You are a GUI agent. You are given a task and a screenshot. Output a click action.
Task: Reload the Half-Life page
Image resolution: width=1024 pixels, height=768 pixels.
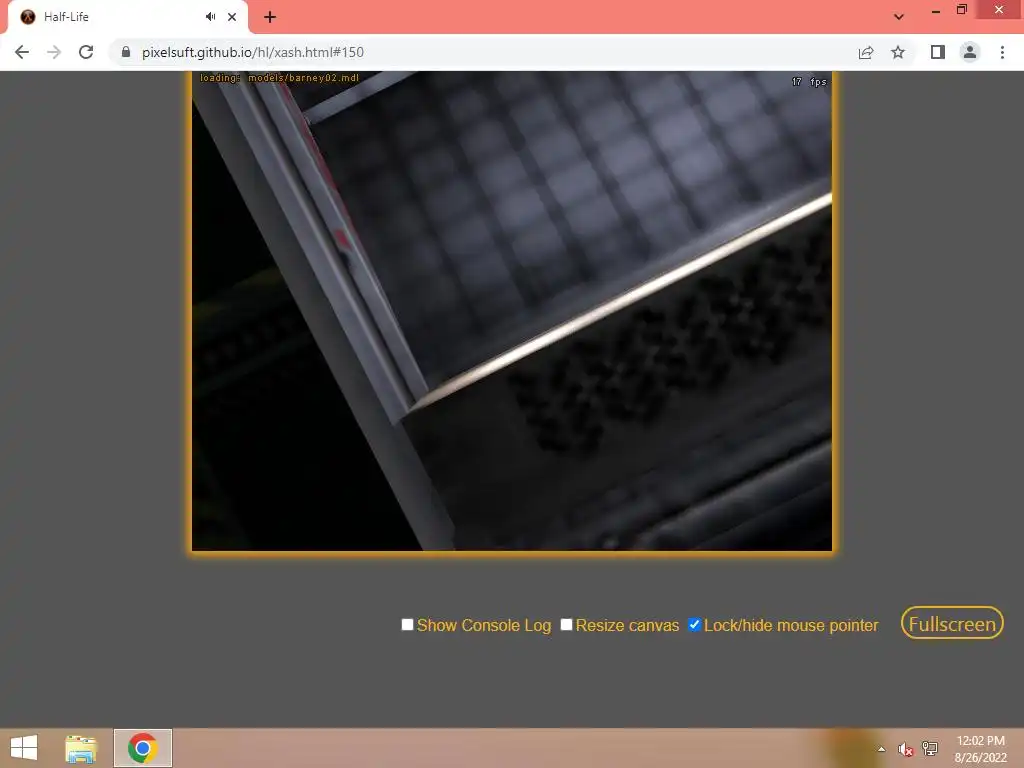pos(86,52)
